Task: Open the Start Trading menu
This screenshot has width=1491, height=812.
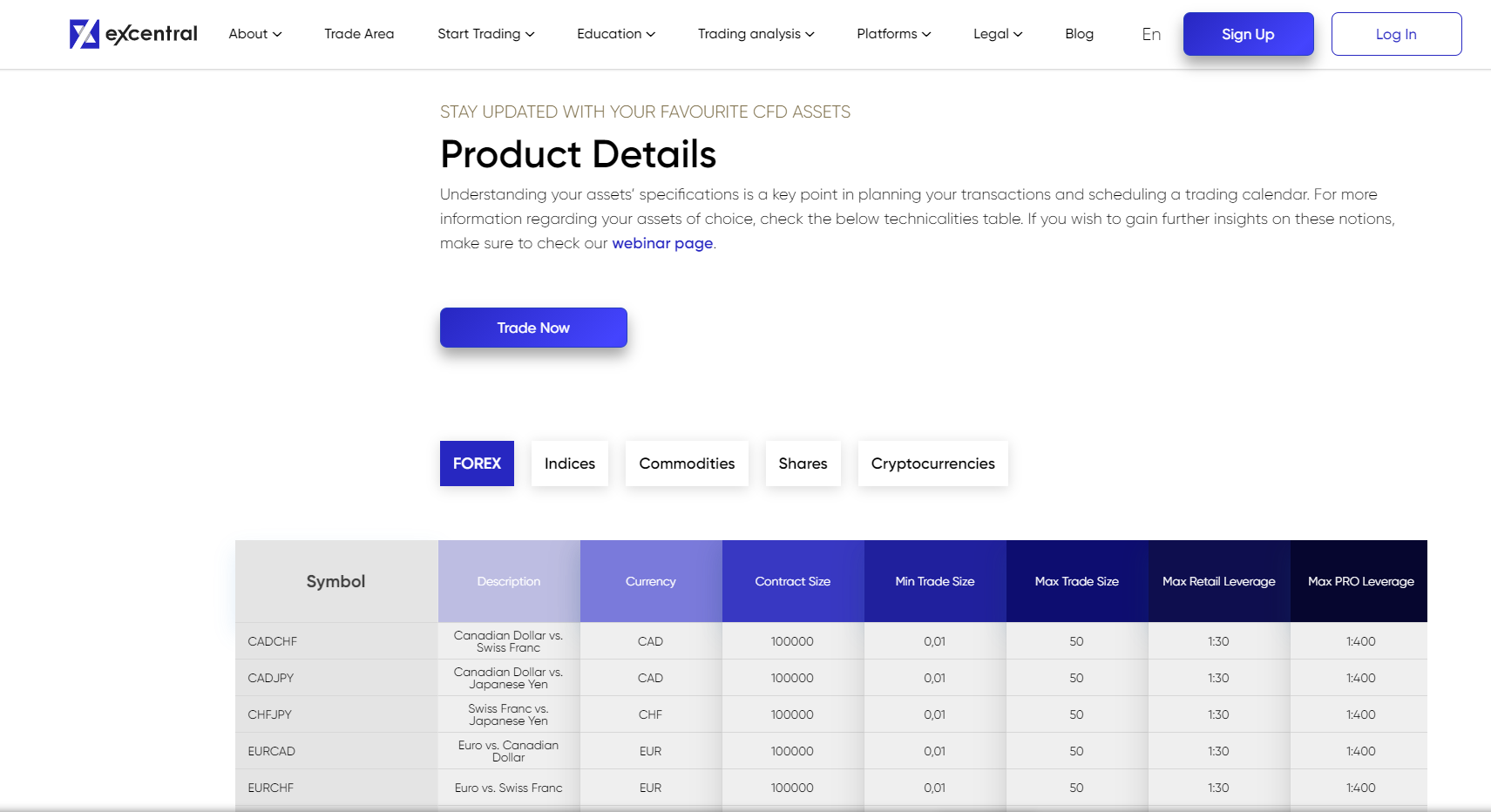Action: 485,34
